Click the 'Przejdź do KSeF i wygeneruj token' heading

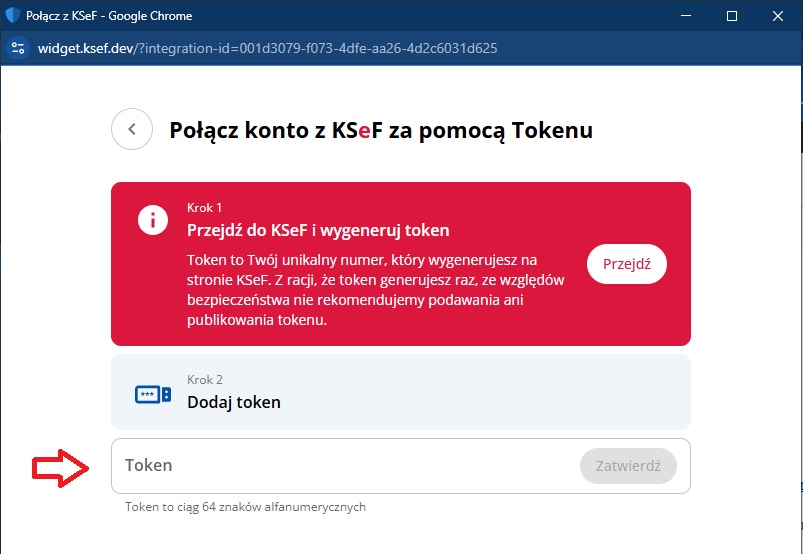click(318, 230)
